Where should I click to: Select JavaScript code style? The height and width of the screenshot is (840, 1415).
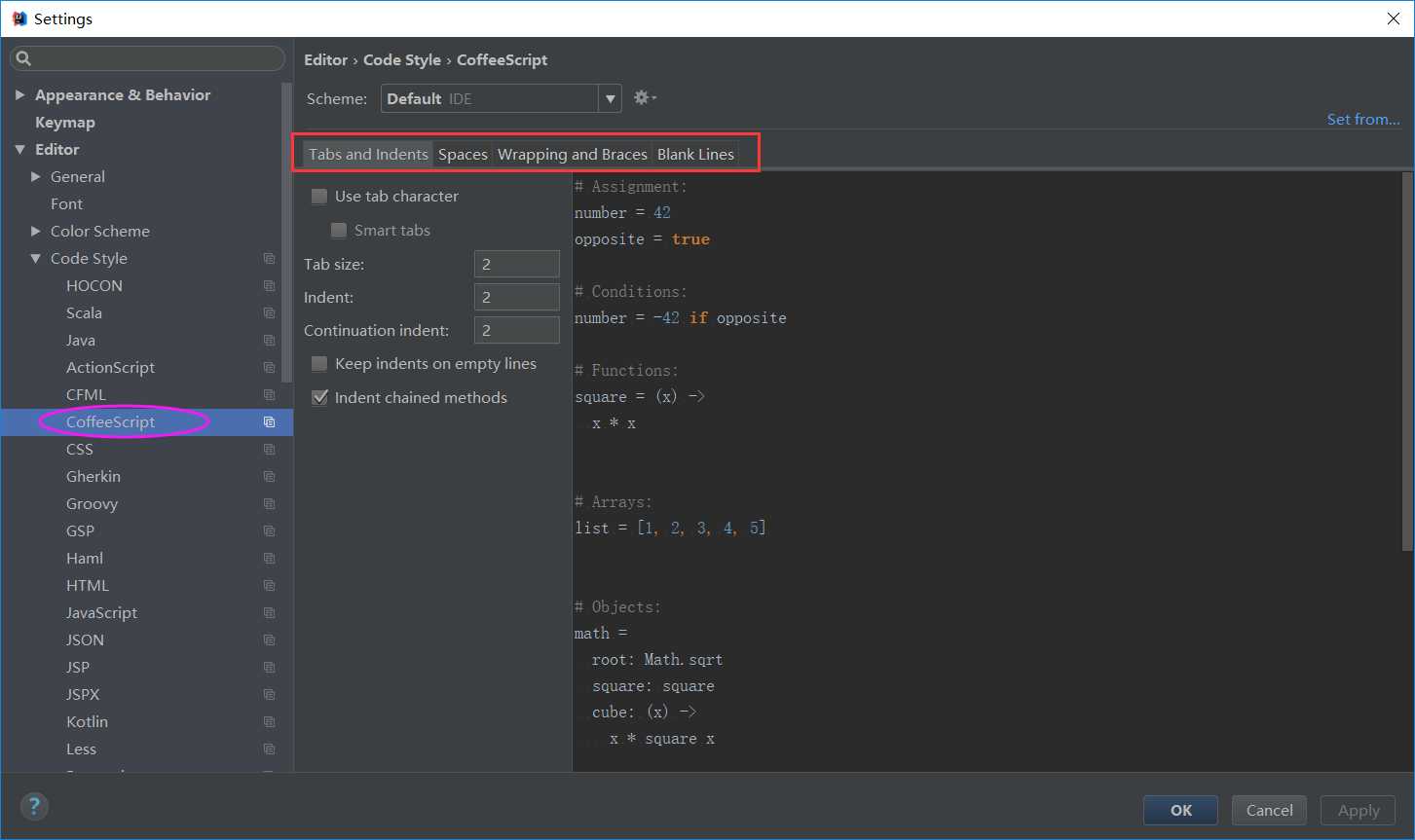coord(101,613)
